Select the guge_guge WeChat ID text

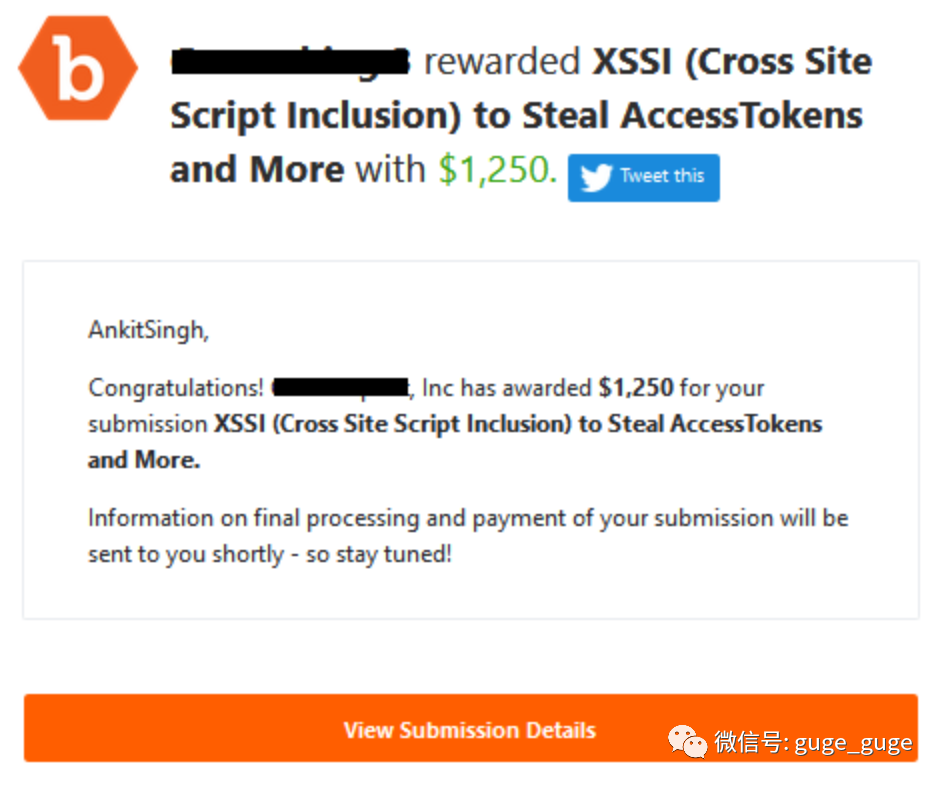(x=853, y=743)
